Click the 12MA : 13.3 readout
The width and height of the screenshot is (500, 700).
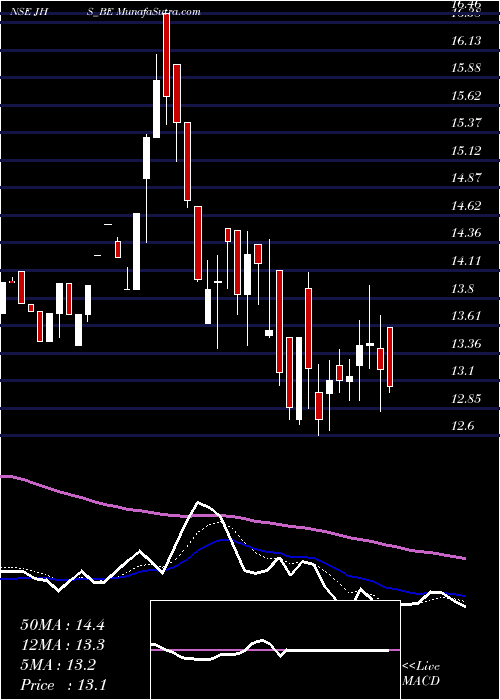[62, 645]
